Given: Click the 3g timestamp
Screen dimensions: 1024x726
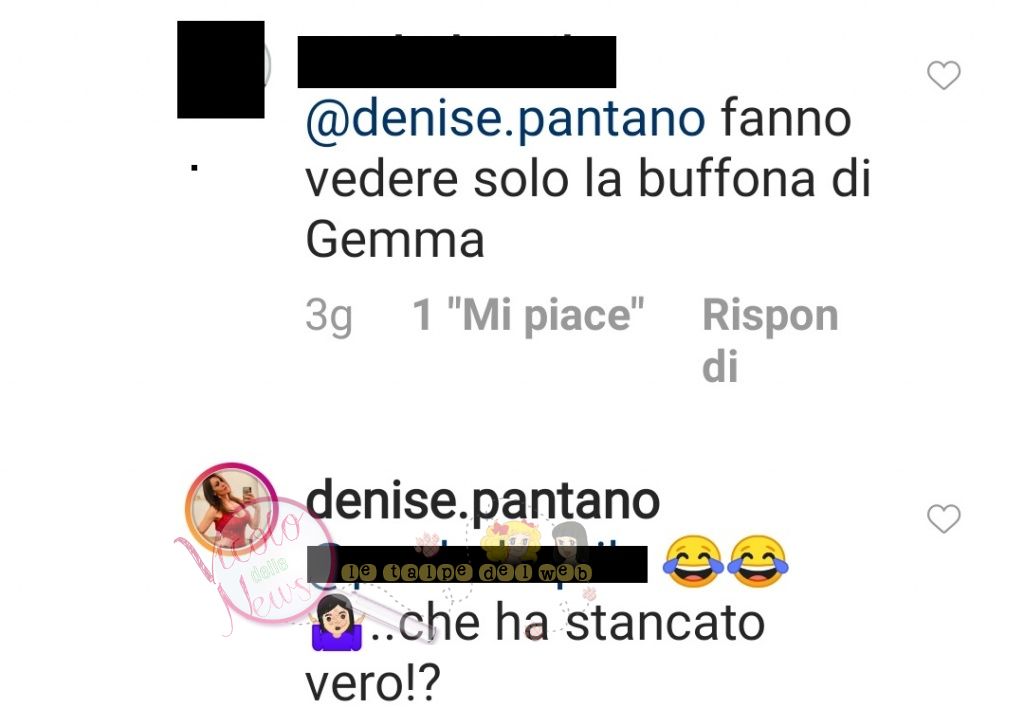Looking at the screenshot, I should point(328,317).
